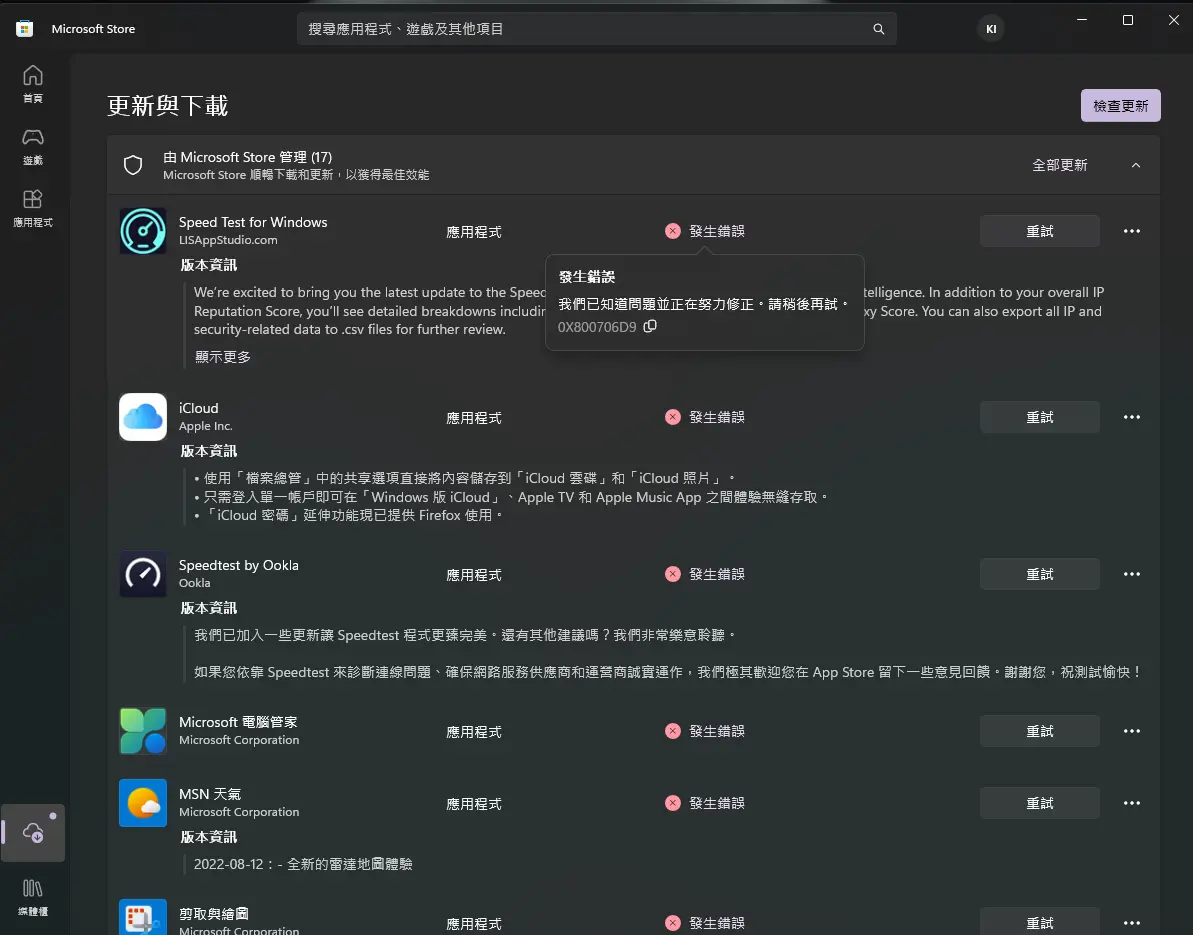The height and width of the screenshot is (935, 1193).
Task: Collapse the Microsoft Store managed section chevron
Action: coord(1135,165)
